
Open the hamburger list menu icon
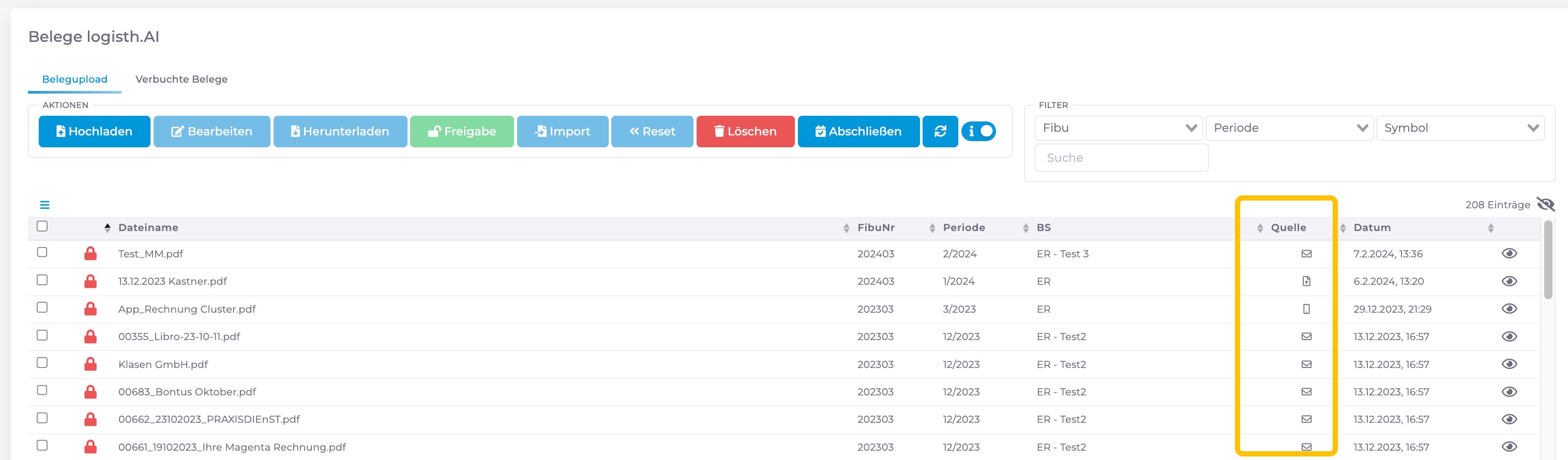(x=44, y=205)
